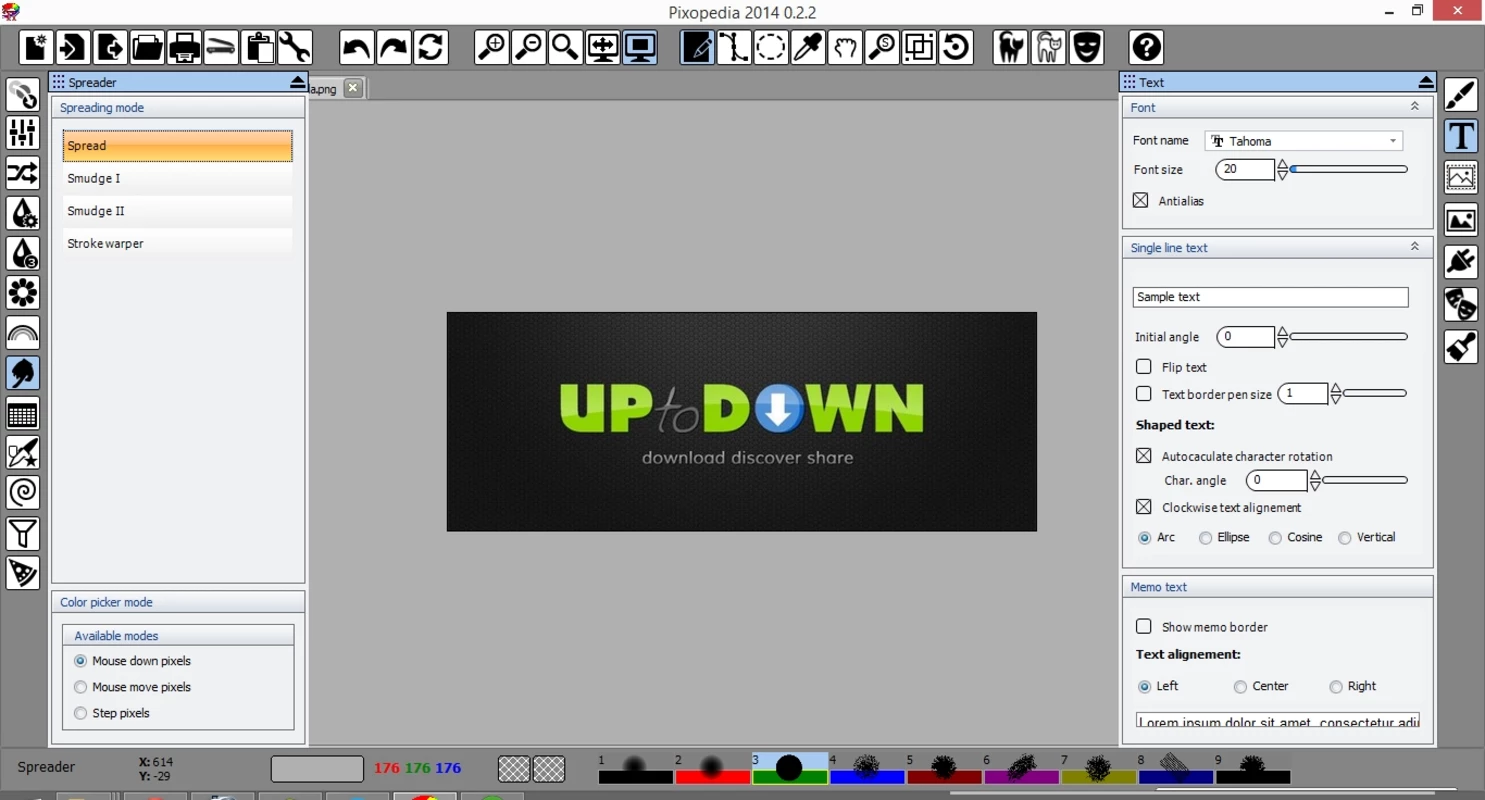
Task: Select the pencil drawing tool
Action: click(x=697, y=47)
